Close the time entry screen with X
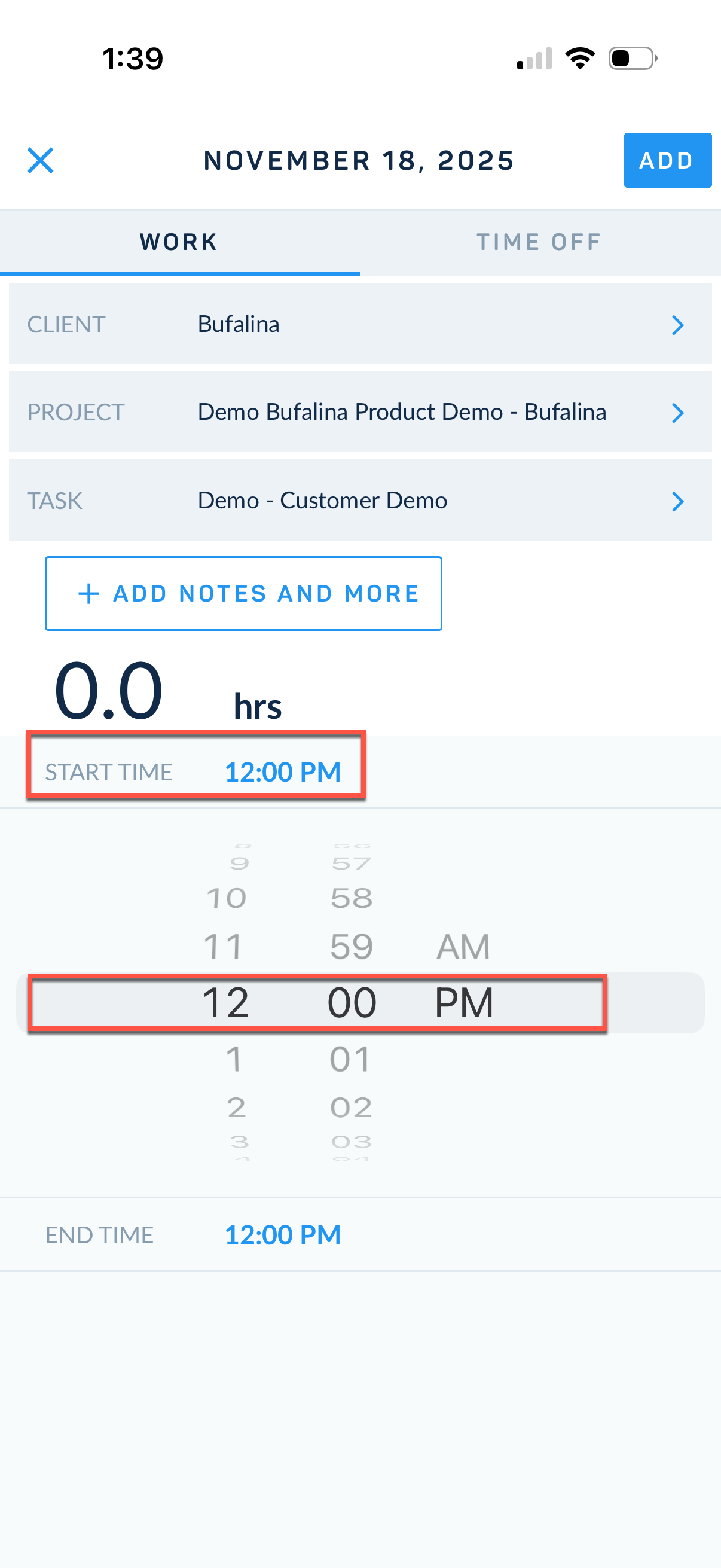Image resolution: width=721 pixels, height=1568 pixels. point(40,161)
